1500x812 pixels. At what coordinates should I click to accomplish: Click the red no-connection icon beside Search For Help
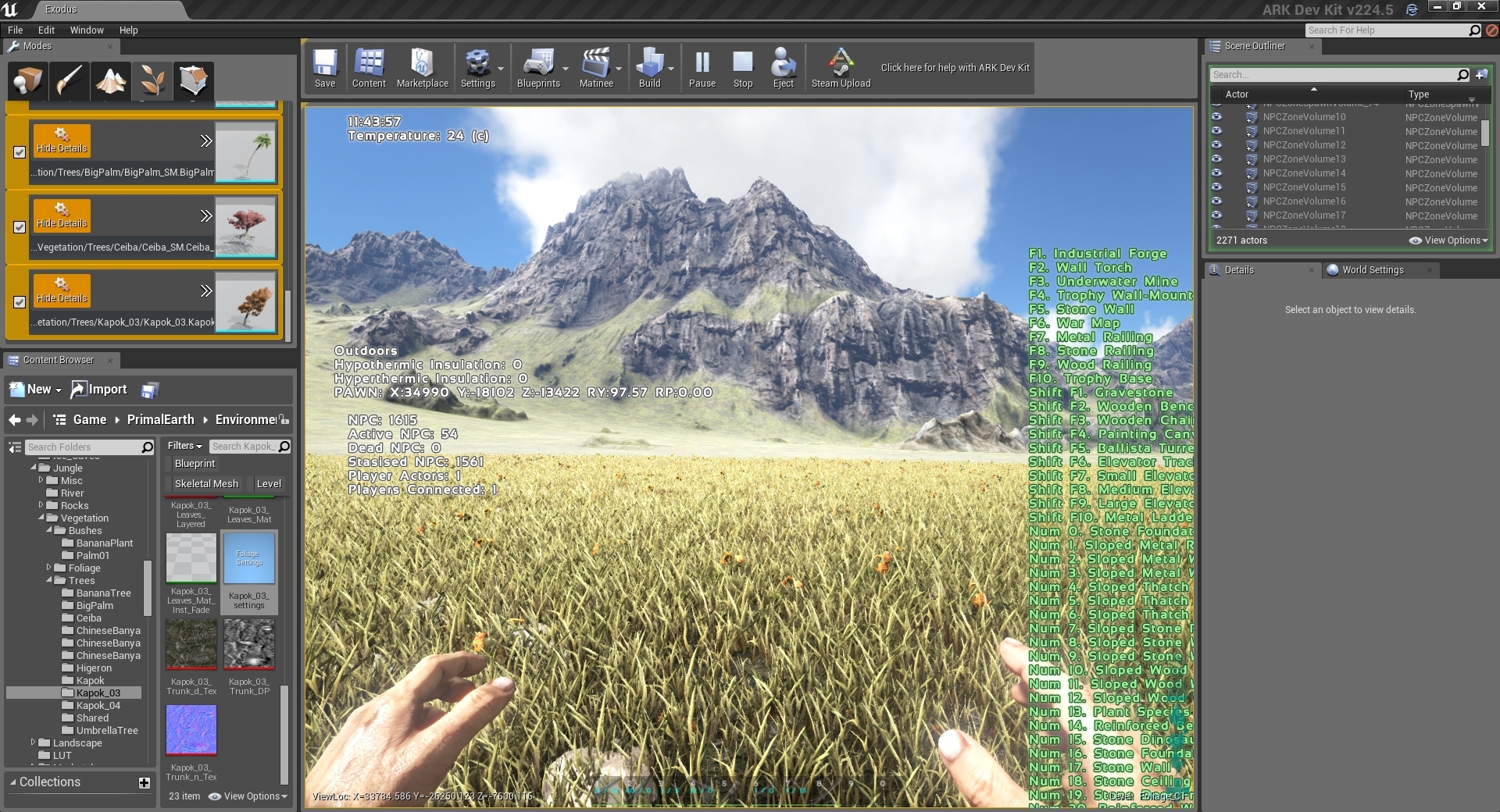point(1491,30)
